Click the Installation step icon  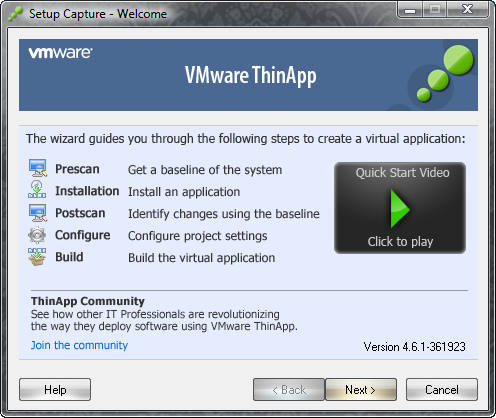pyautogui.click(x=37, y=190)
